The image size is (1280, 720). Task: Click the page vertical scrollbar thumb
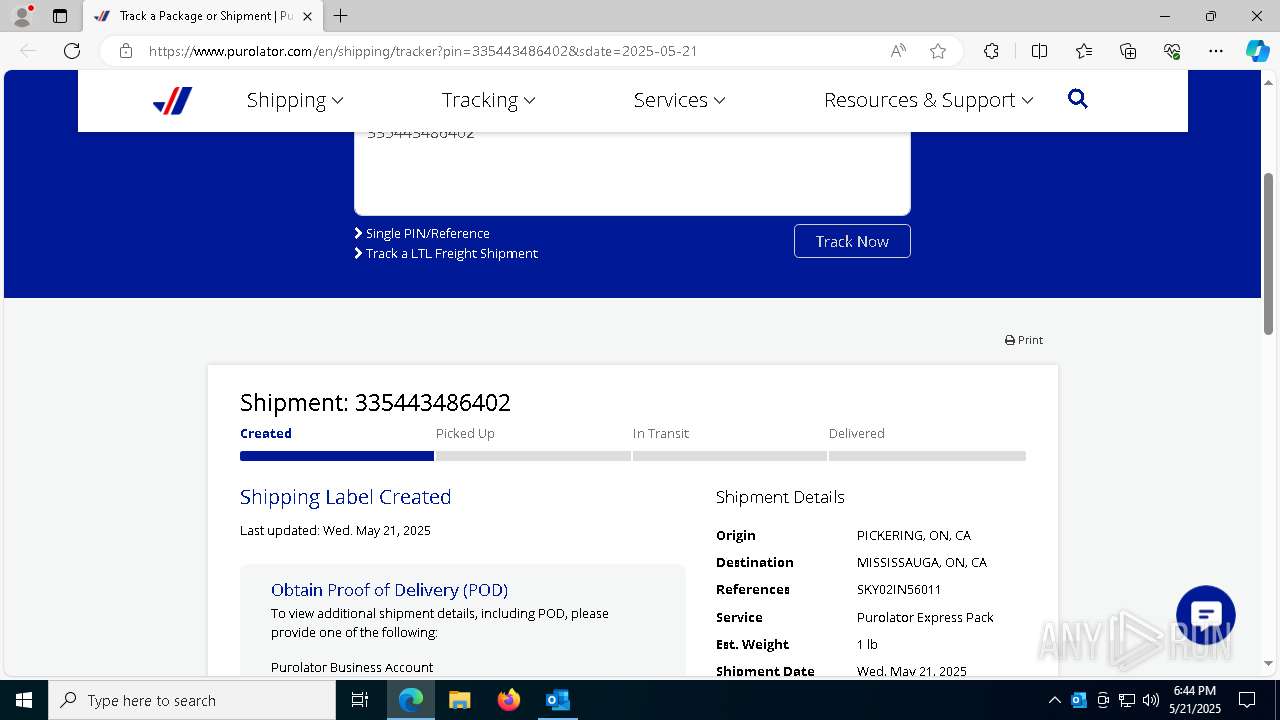click(x=1268, y=254)
